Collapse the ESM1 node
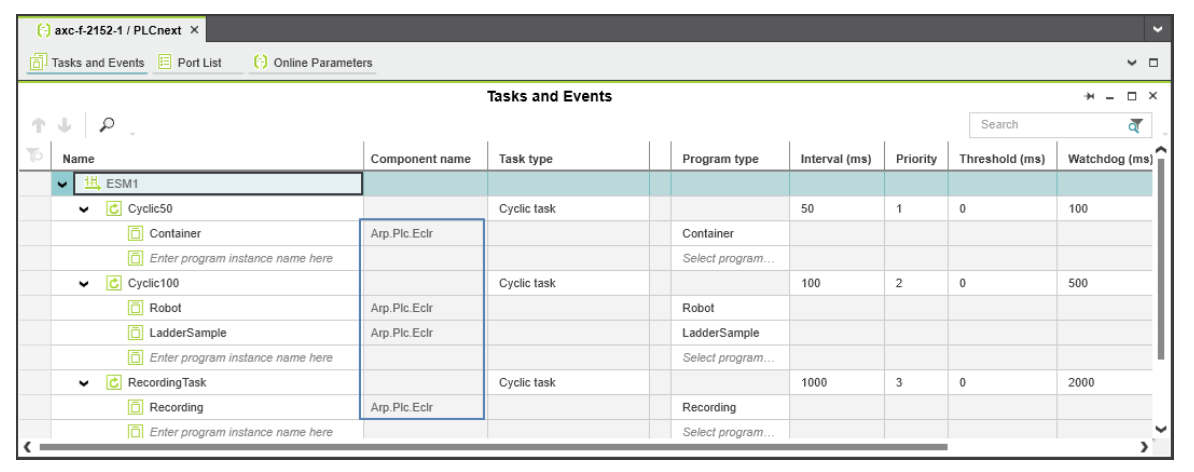Viewport: 1194px width, 472px height. 62,184
